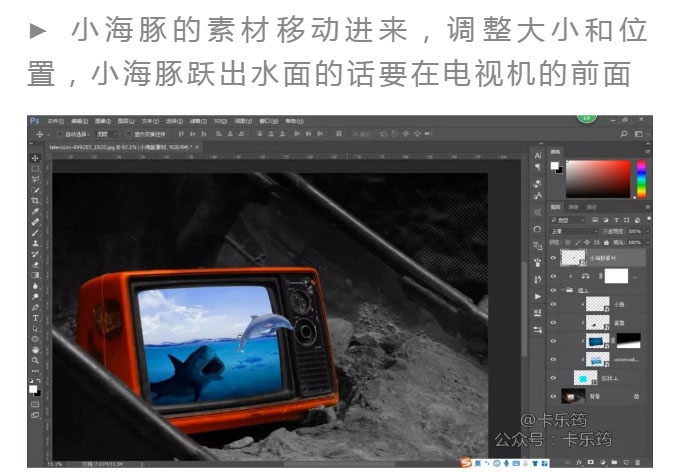The width and height of the screenshot is (680, 473).
Task: Select the Clone Stamp tool
Action: pos(36,243)
